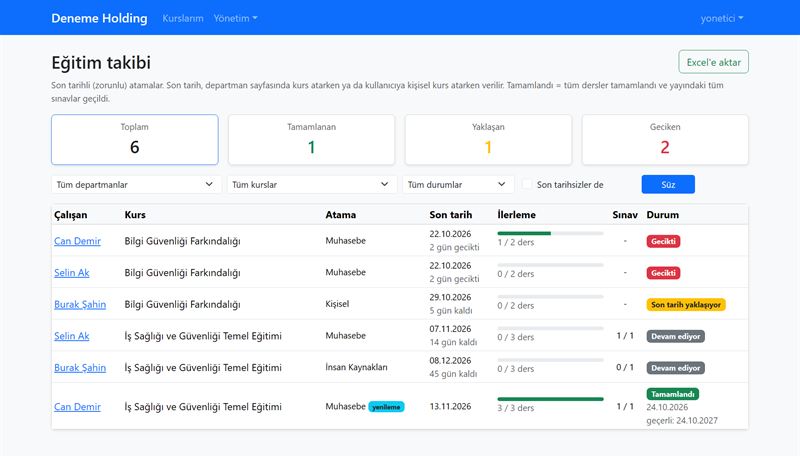Click the 08.12.2026 date cell
Screen dimensions: 800x456
[450, 361]
